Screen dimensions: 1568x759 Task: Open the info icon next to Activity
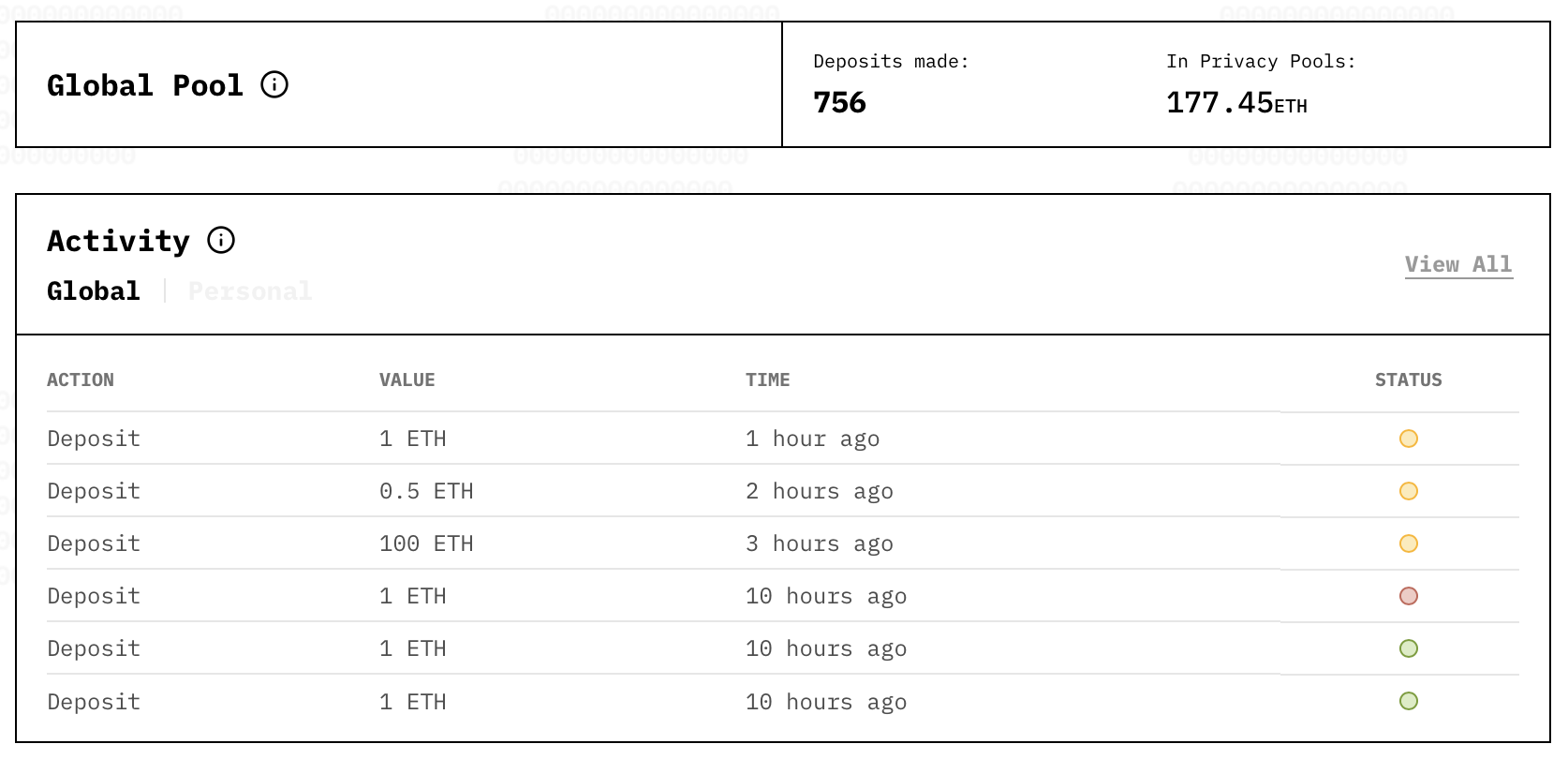coord(221,241)
